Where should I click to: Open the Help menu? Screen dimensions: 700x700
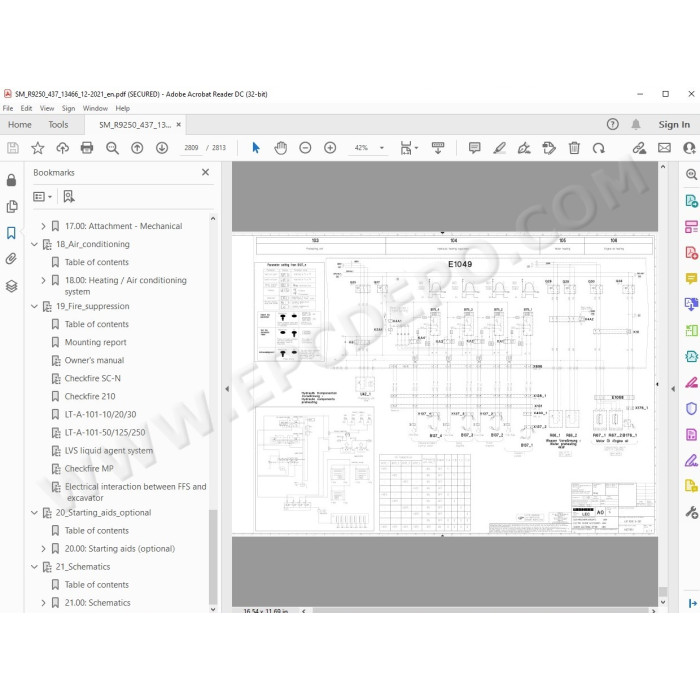122,108
